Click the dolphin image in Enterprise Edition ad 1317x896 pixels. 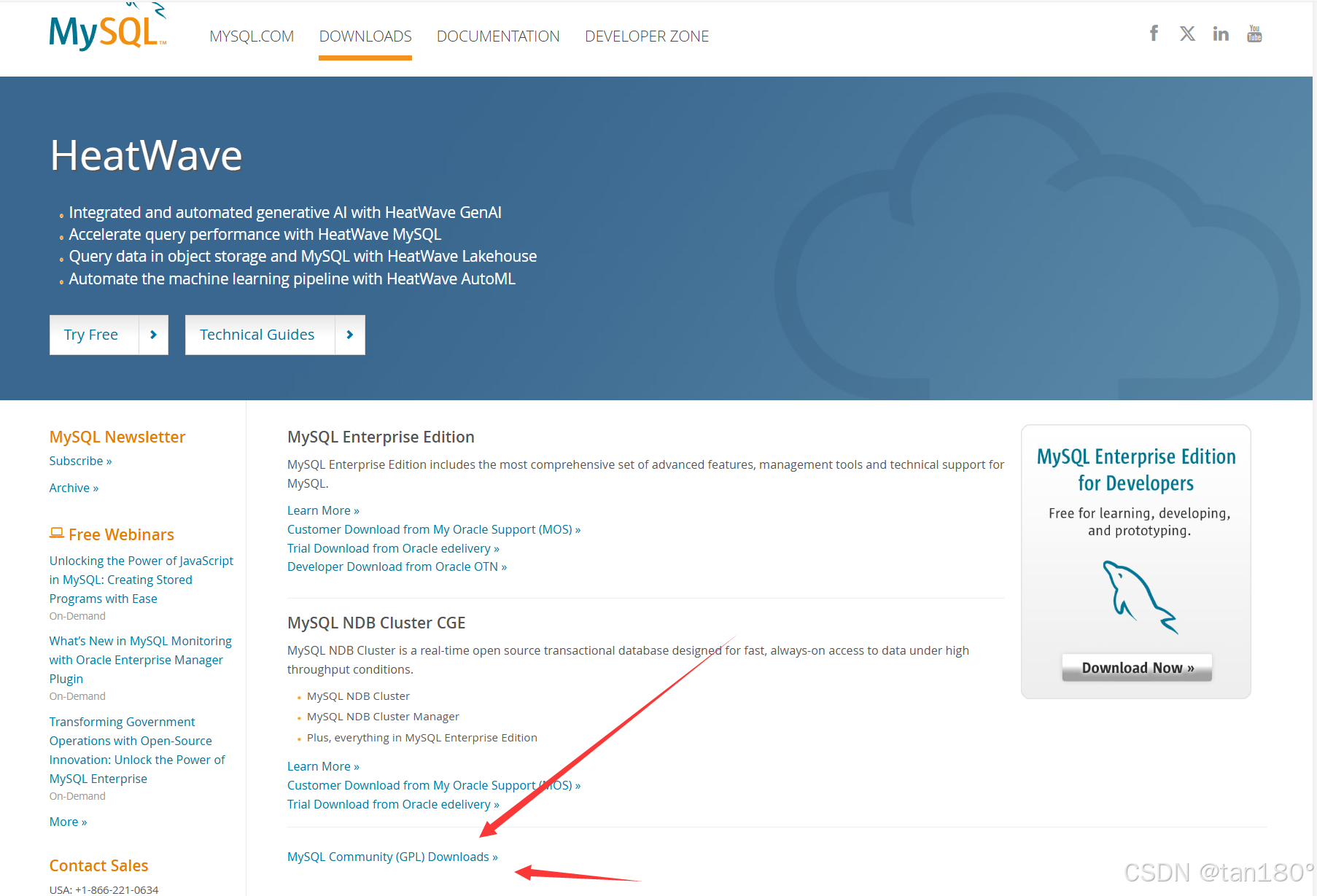[1139, 597]
